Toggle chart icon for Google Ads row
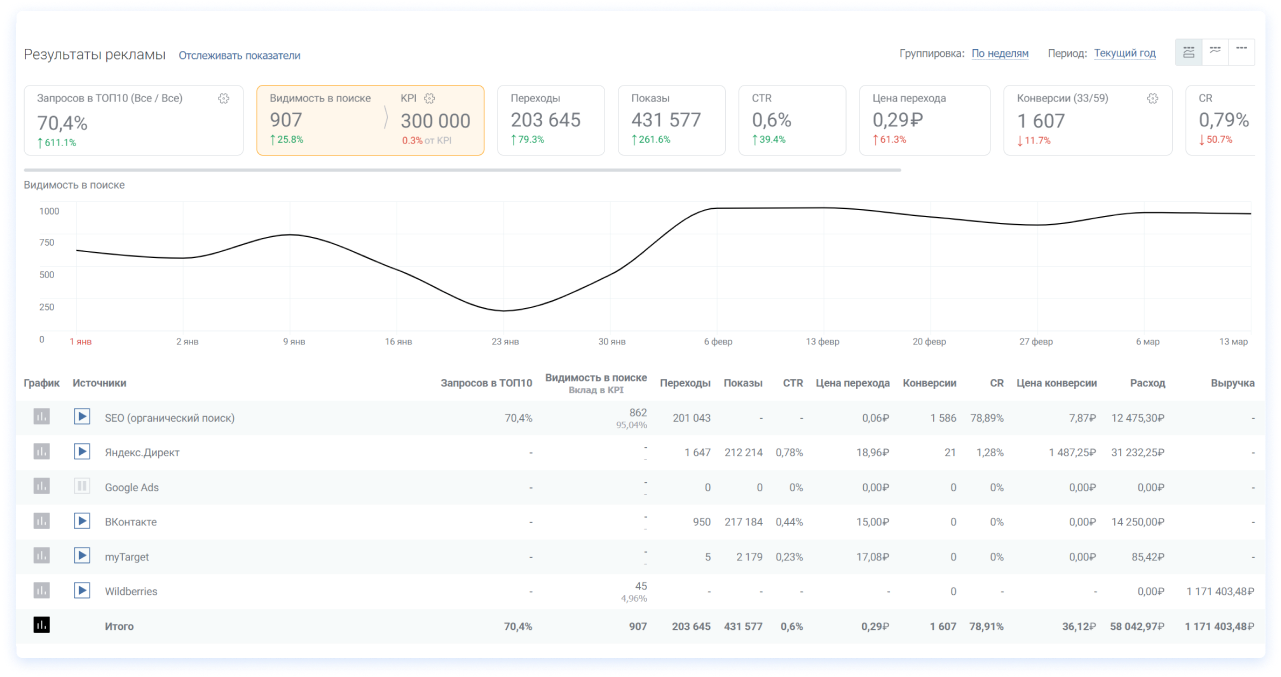 (41, 486)
